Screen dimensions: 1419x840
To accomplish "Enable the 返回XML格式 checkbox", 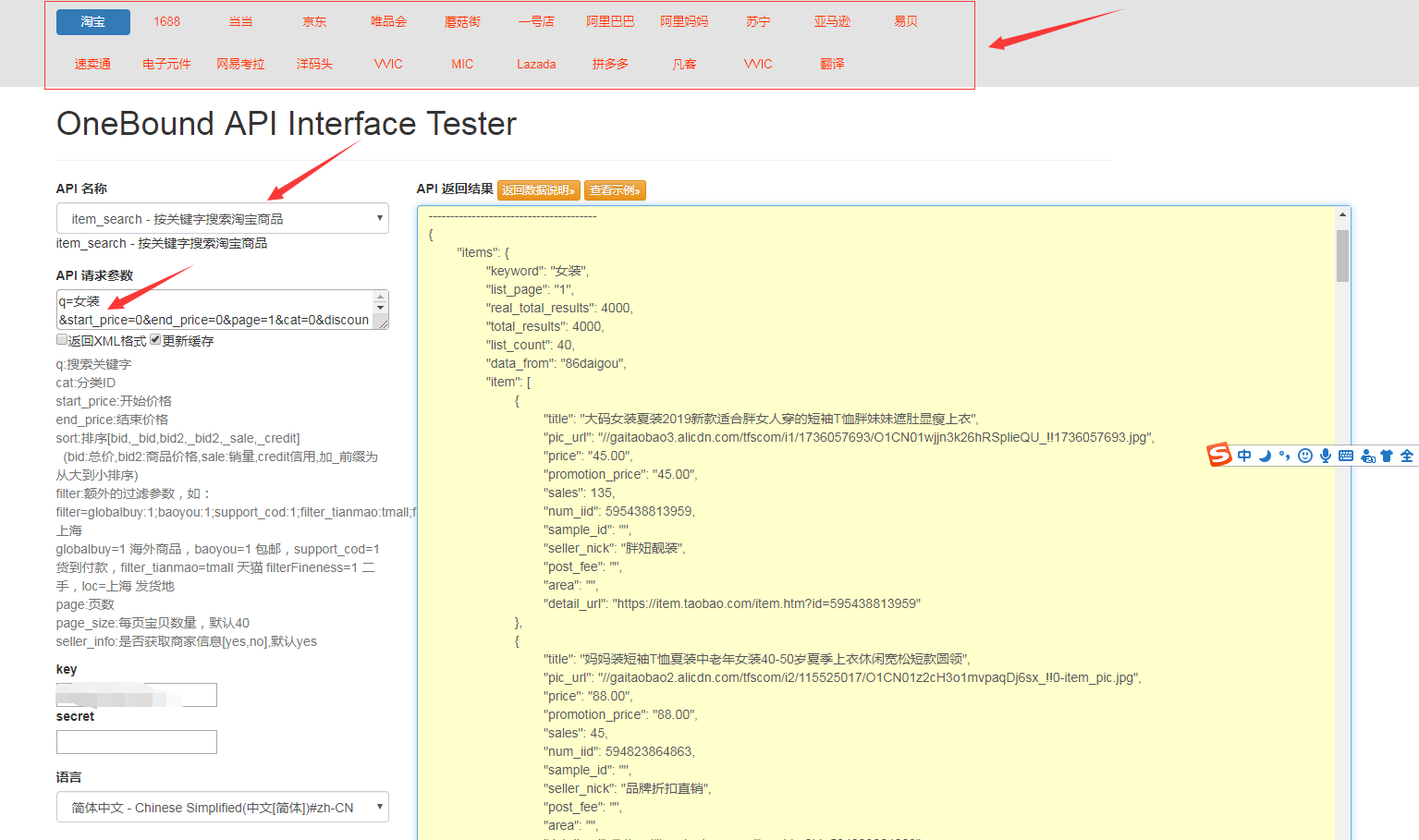I will pos(62,340).
